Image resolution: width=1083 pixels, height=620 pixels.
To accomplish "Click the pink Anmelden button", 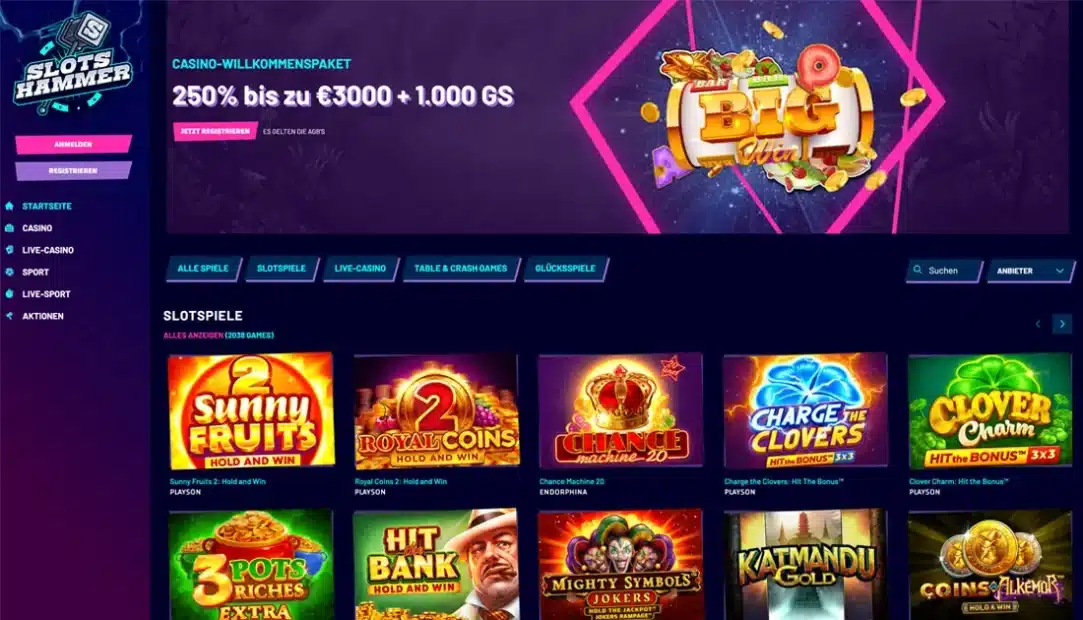I will coord(73,144).
